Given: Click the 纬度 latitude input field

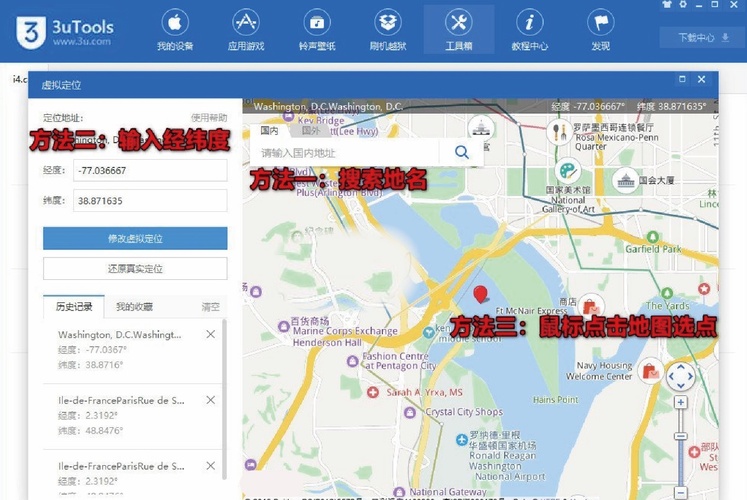Looking at the screenshot, I should coord(150,200).
